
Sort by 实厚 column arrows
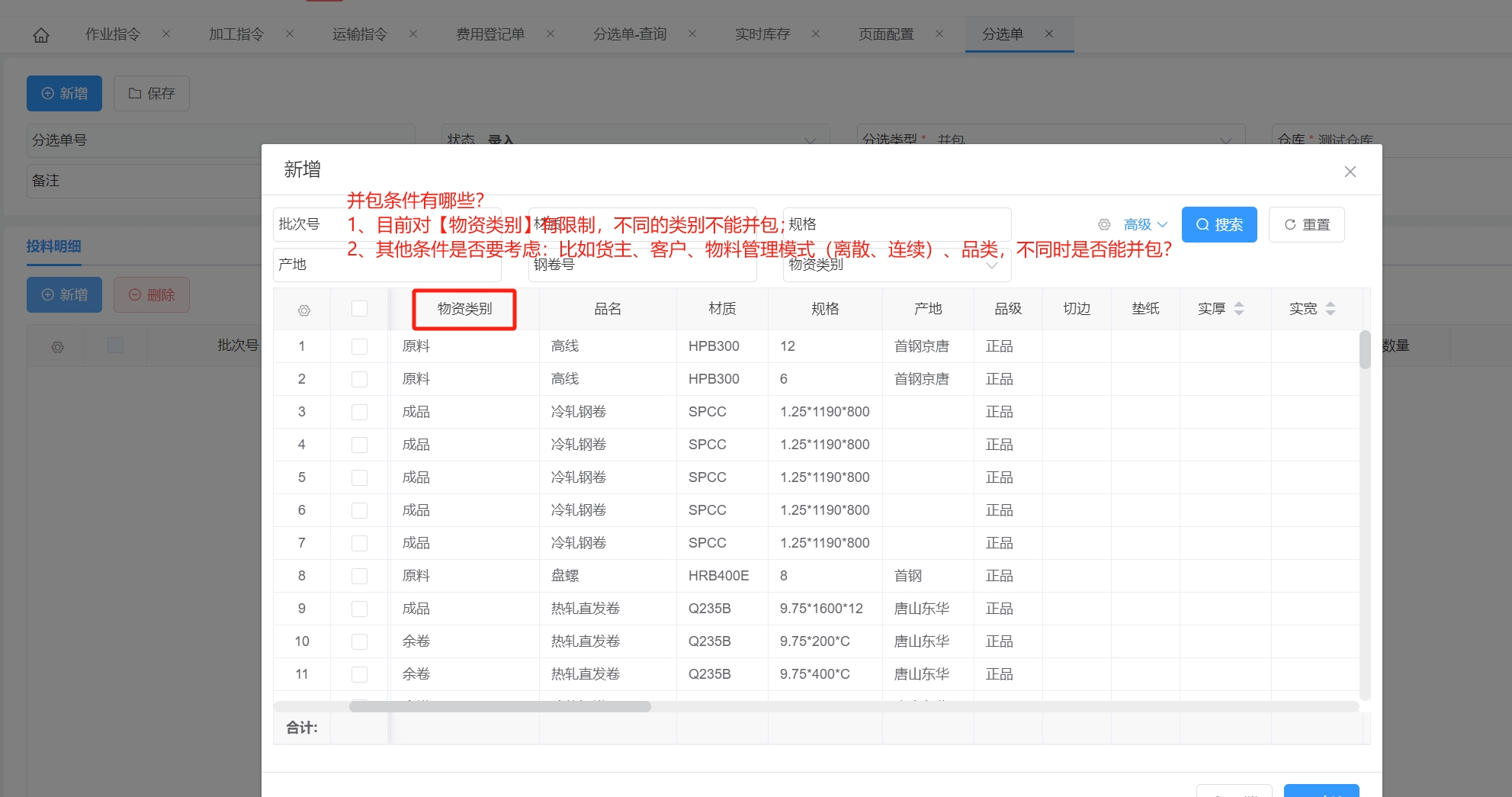click(x=1239, y=309)
